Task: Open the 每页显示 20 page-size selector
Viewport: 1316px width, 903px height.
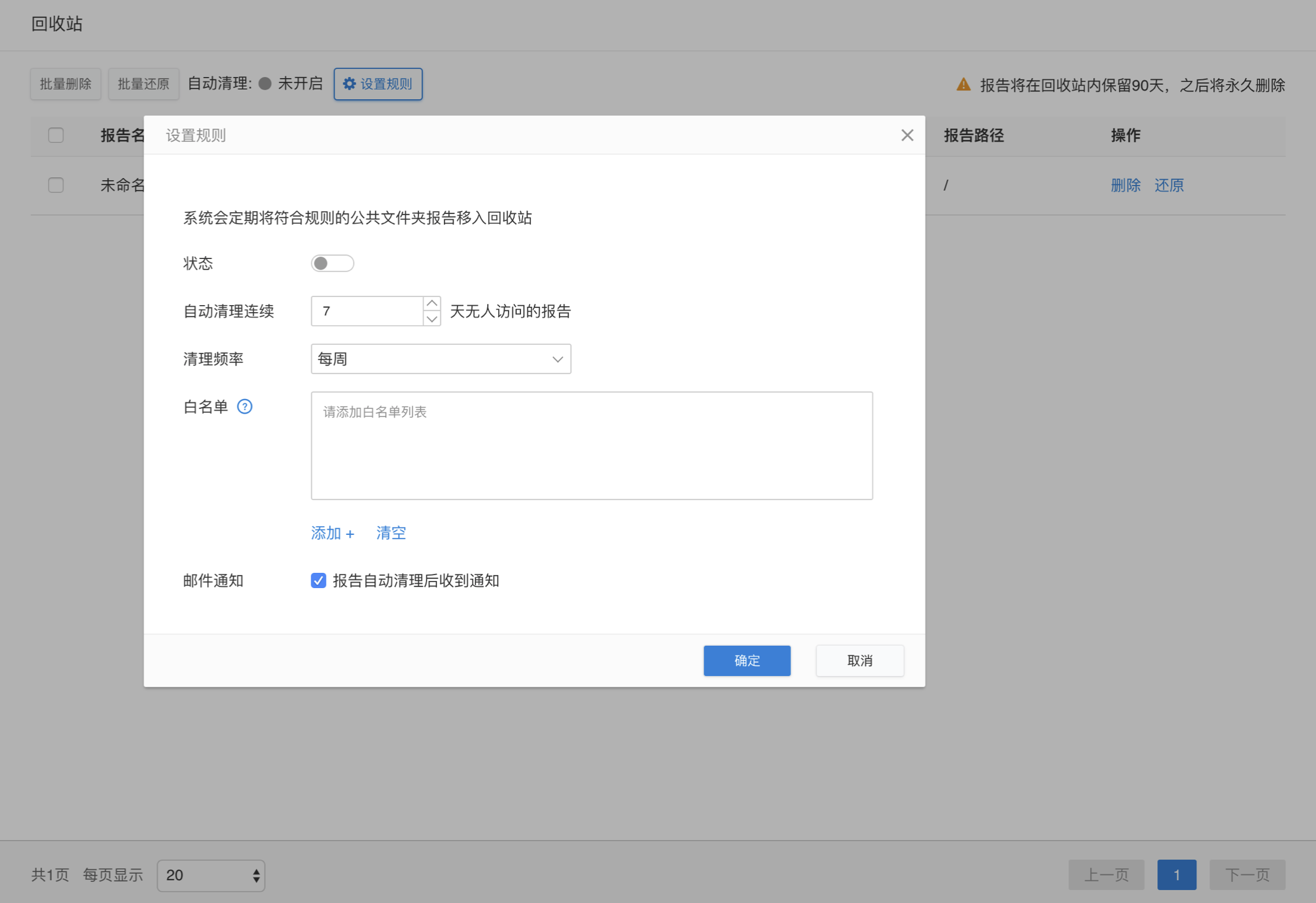Action: point(211,875)
